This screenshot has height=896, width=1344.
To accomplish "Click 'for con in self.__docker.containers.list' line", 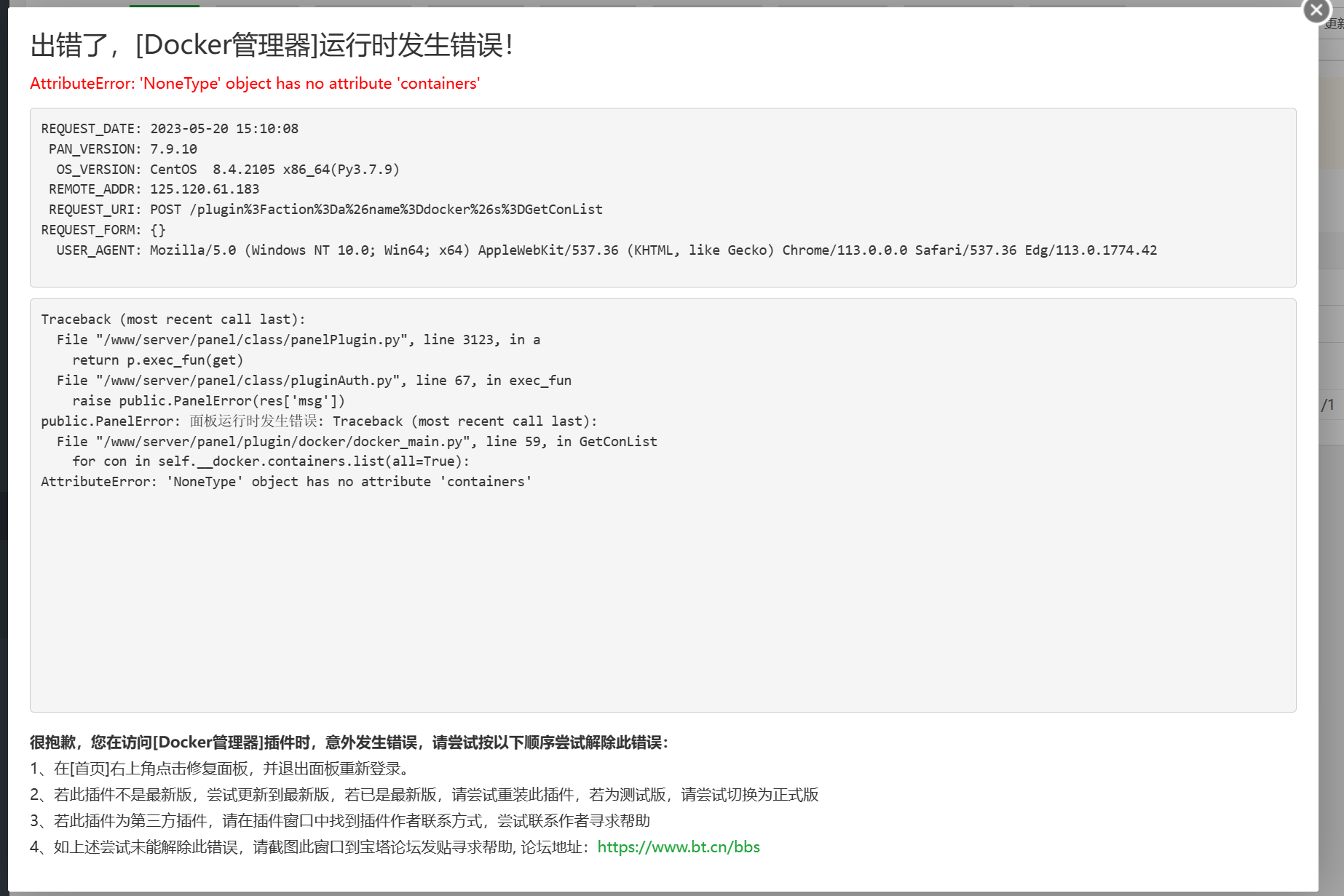I will (271, 461).
